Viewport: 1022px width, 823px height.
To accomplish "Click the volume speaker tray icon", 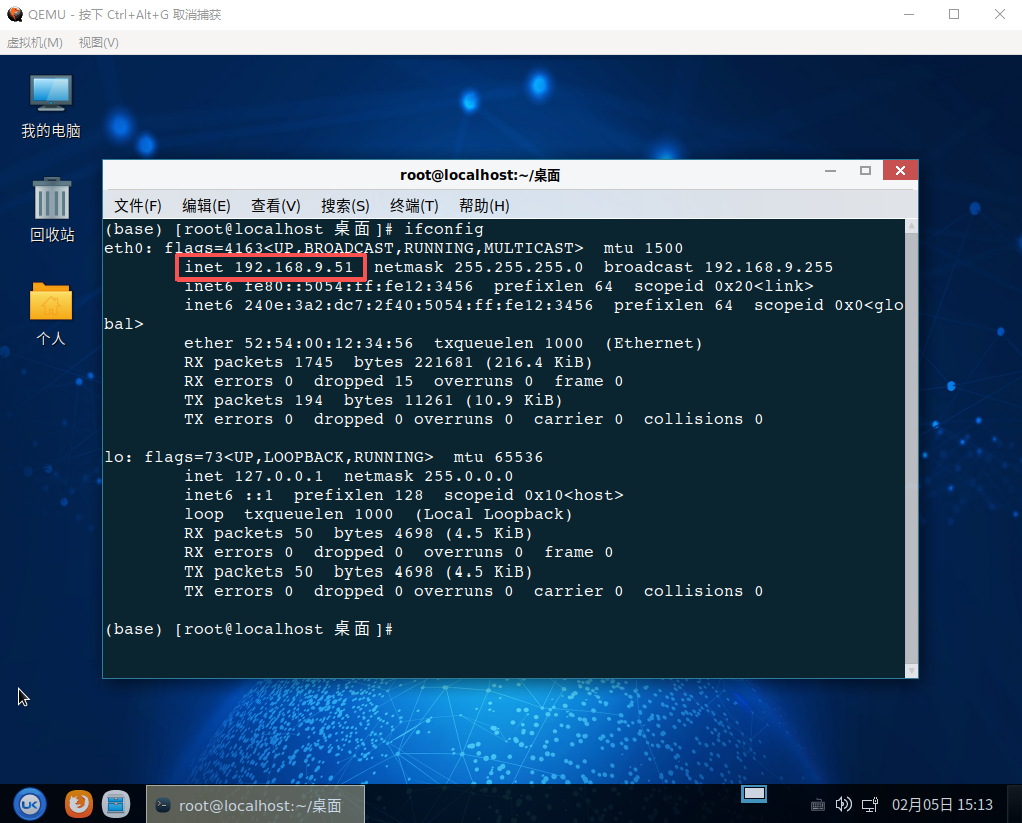I will 843,804.
